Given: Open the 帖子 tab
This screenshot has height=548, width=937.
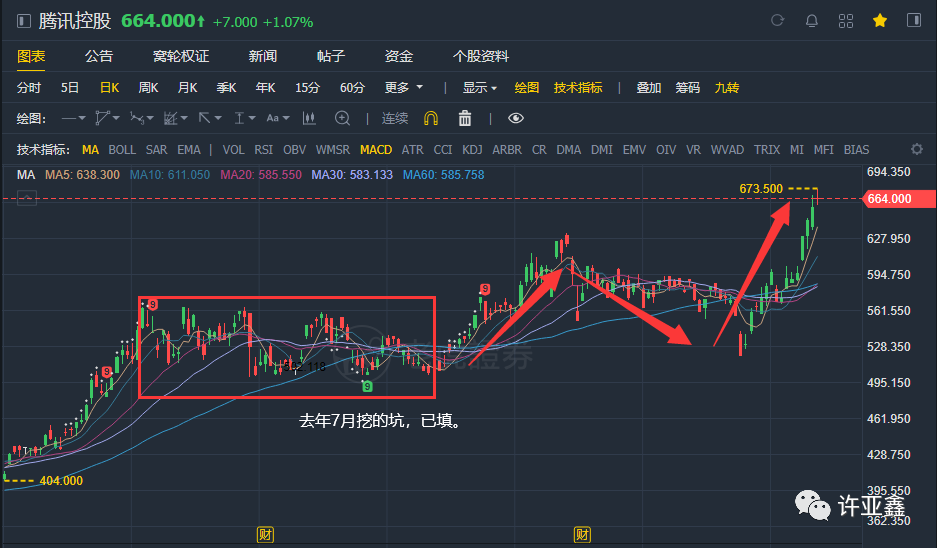Looking at the screenshot, I should [331, 56].
